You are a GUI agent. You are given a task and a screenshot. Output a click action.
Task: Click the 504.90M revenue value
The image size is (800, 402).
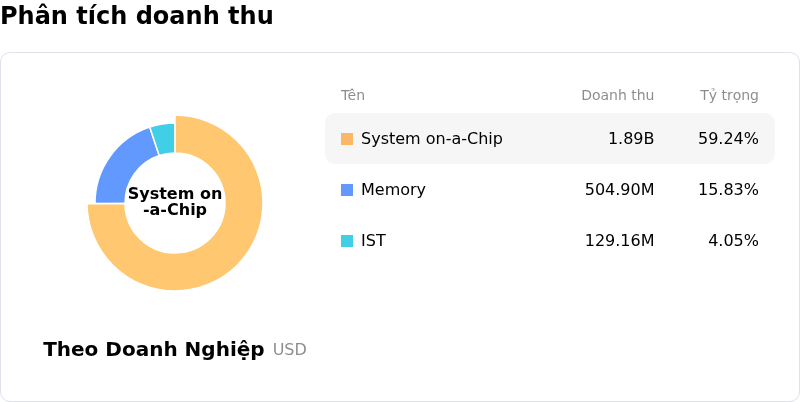click(619, 190)
